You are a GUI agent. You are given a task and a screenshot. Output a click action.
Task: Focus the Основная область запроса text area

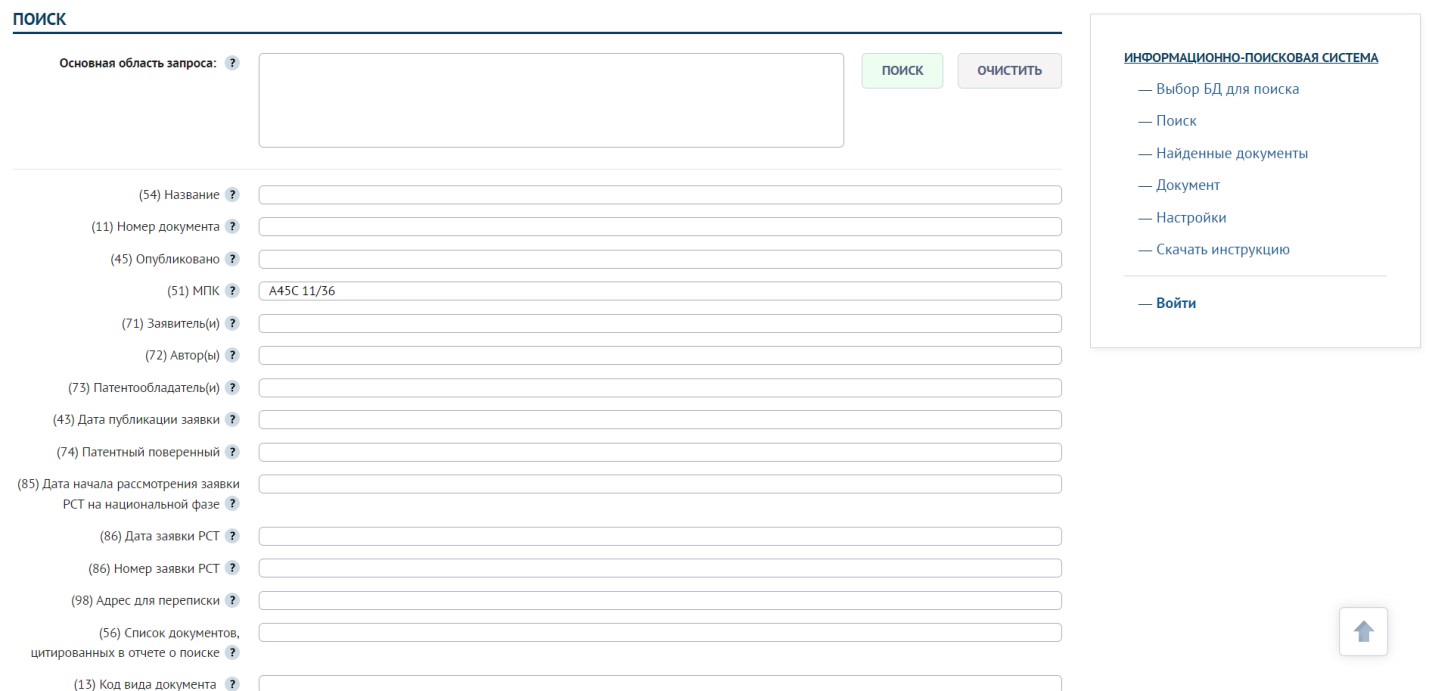pyautogui.click(x=551, y=100)
